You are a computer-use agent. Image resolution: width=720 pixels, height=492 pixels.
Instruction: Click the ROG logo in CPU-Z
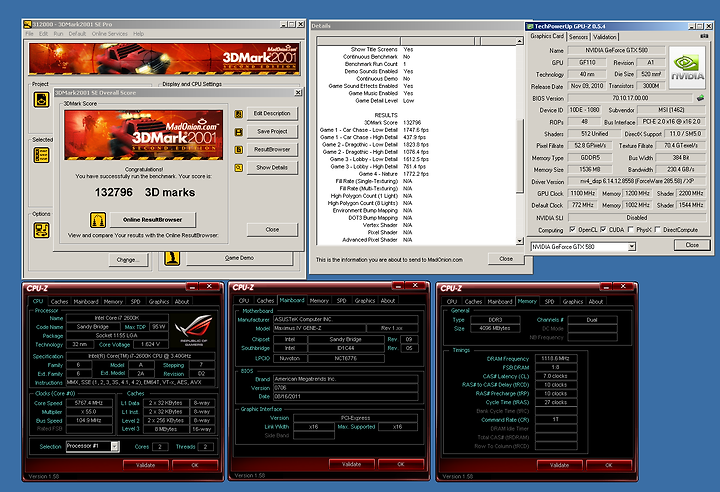click(x=194, y=329)
